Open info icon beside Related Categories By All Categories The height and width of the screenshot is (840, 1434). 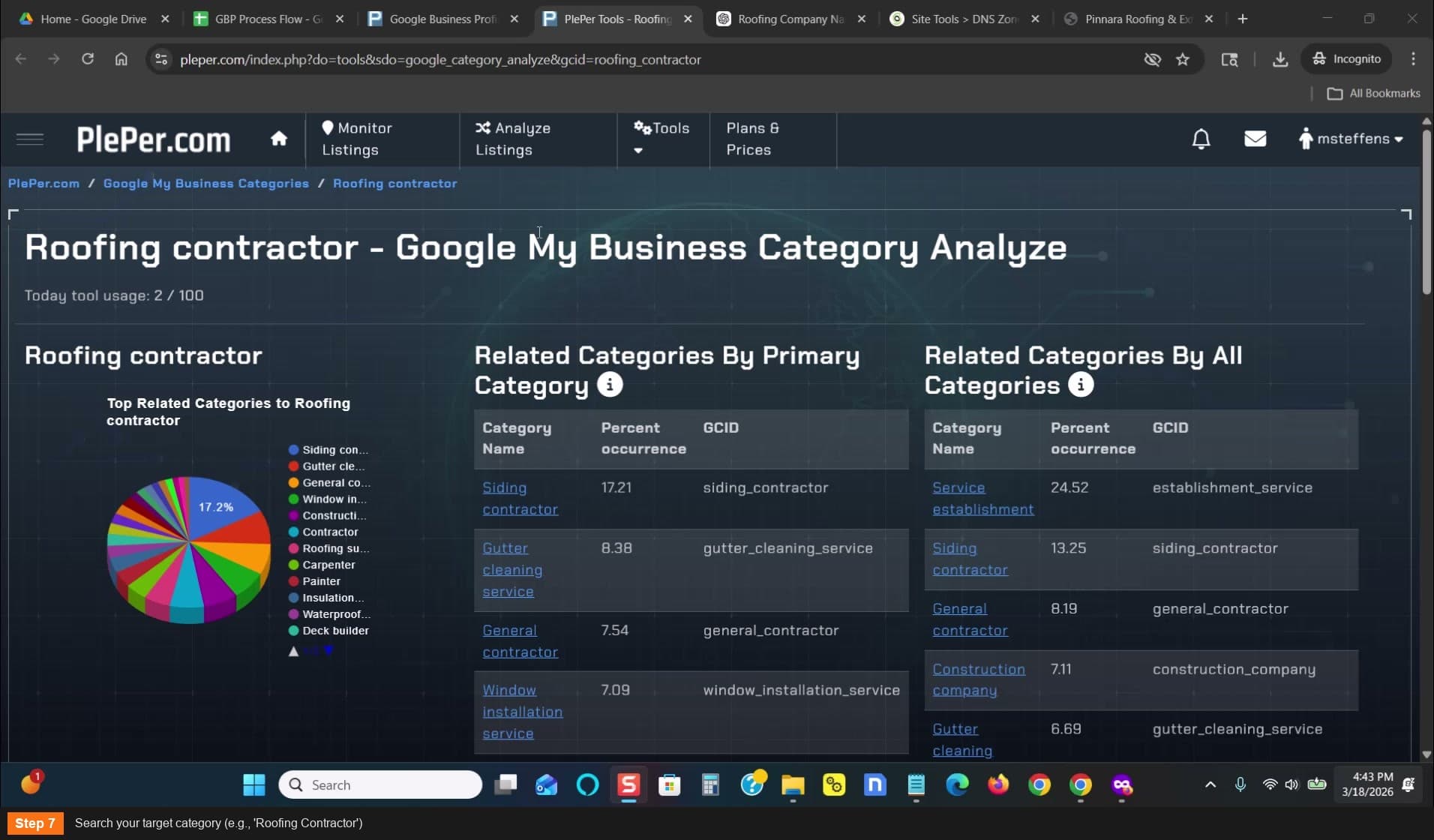(1080, 385)
